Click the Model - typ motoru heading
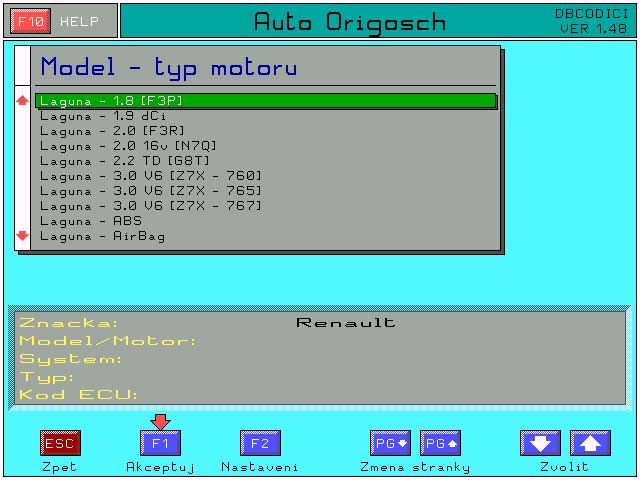The width and height of the screenshot is (640, 480). click(169, 68)
